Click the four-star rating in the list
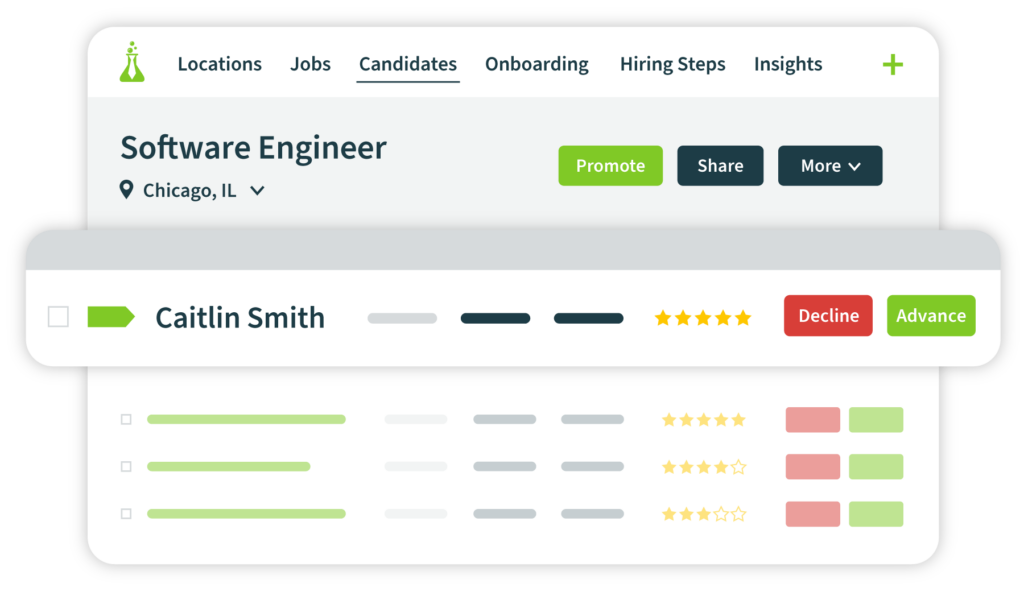 tap(703, 467)
